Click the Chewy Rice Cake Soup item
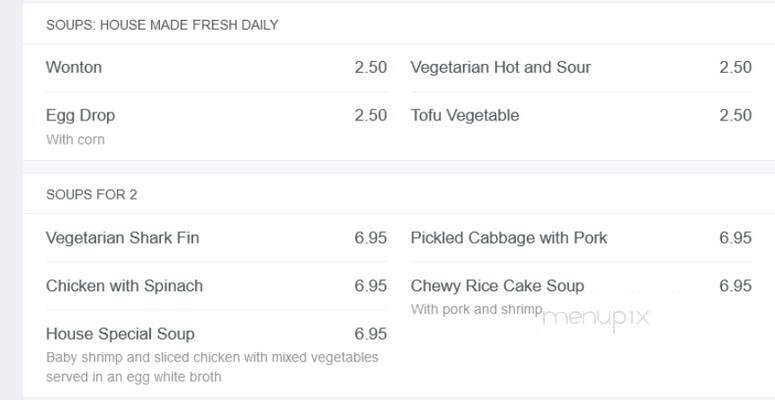The width and height of the screenshot is (775, 400). pyautogui.click(x=497, y=286)
